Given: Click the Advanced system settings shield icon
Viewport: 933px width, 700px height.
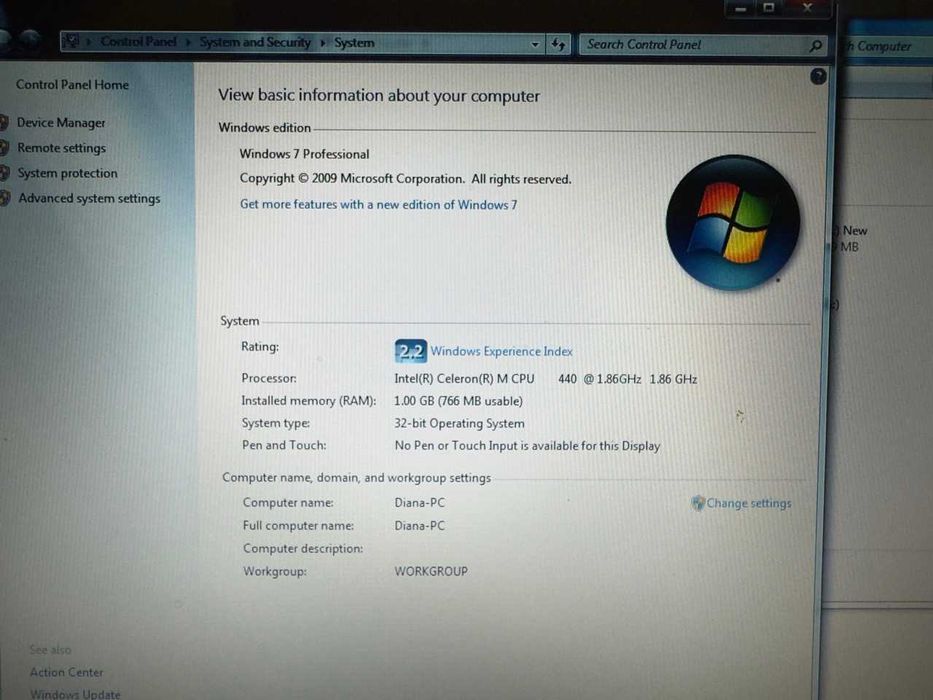Looking at the screenshot, I should pyautogui.click(x=4, y=198).
